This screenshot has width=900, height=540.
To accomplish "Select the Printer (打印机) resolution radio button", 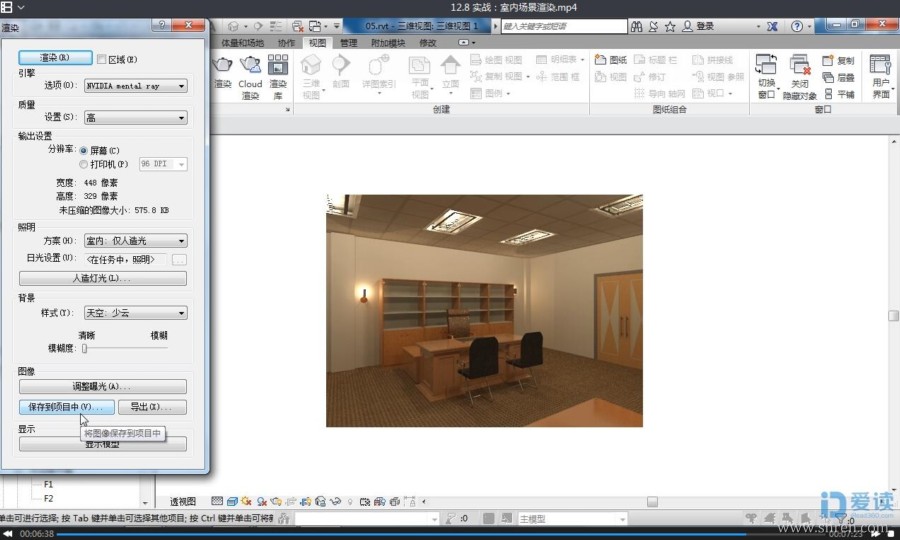I will pos(83,165).
